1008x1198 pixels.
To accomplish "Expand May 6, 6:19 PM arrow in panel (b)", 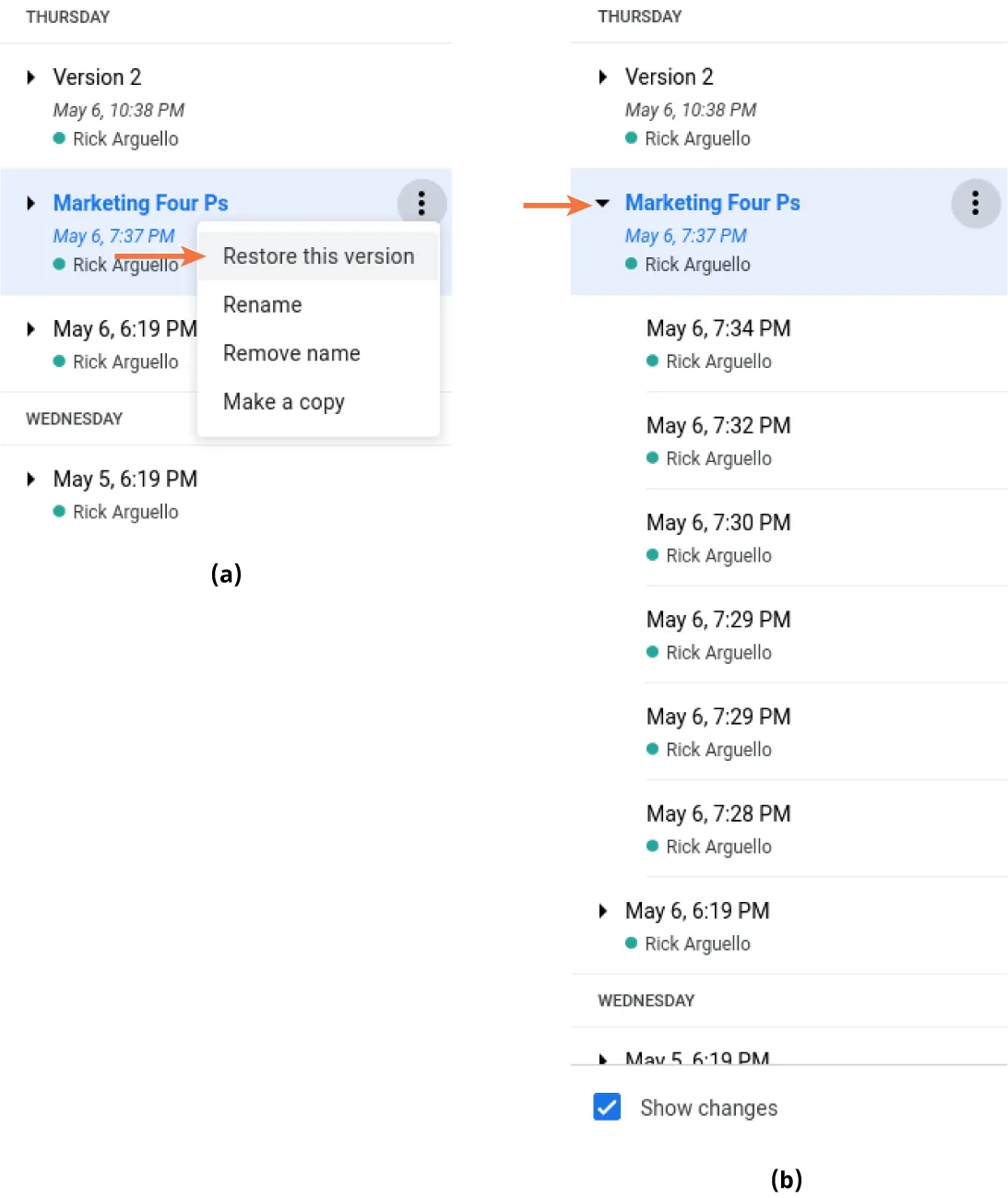I will [603, 911].
